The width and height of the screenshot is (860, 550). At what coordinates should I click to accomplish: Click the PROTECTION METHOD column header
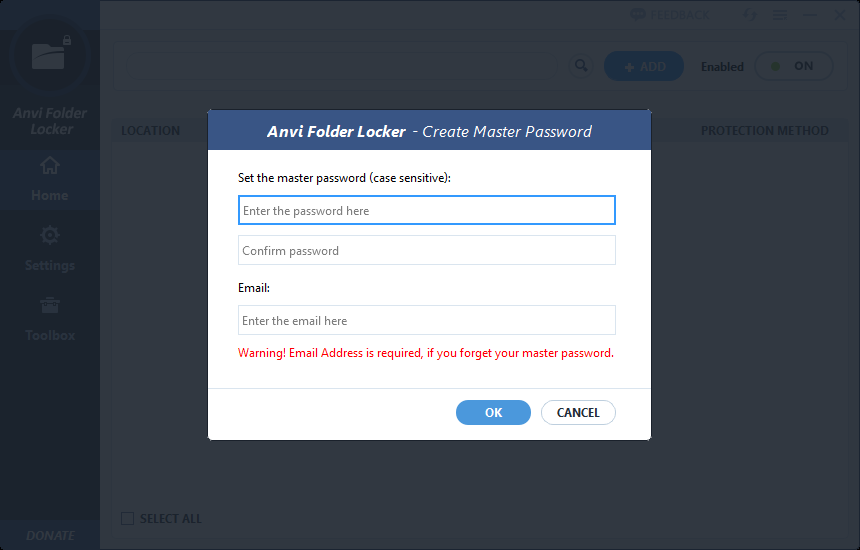click(765, 131)
